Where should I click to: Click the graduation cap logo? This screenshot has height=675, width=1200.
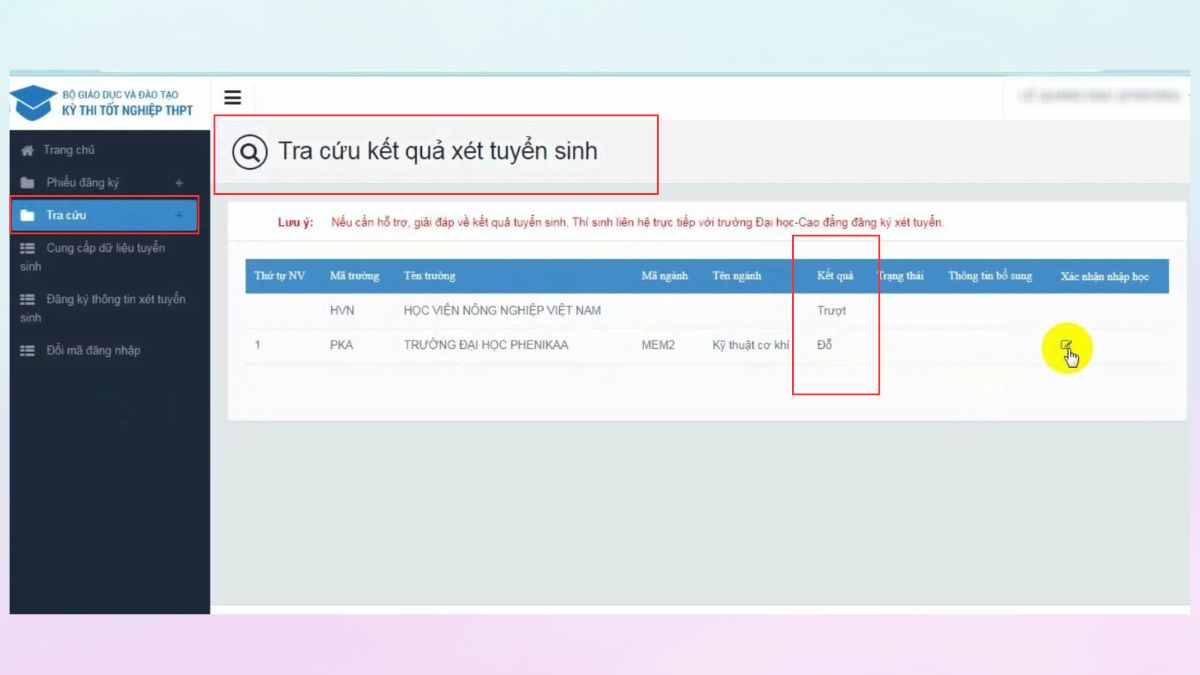point(34,103)
